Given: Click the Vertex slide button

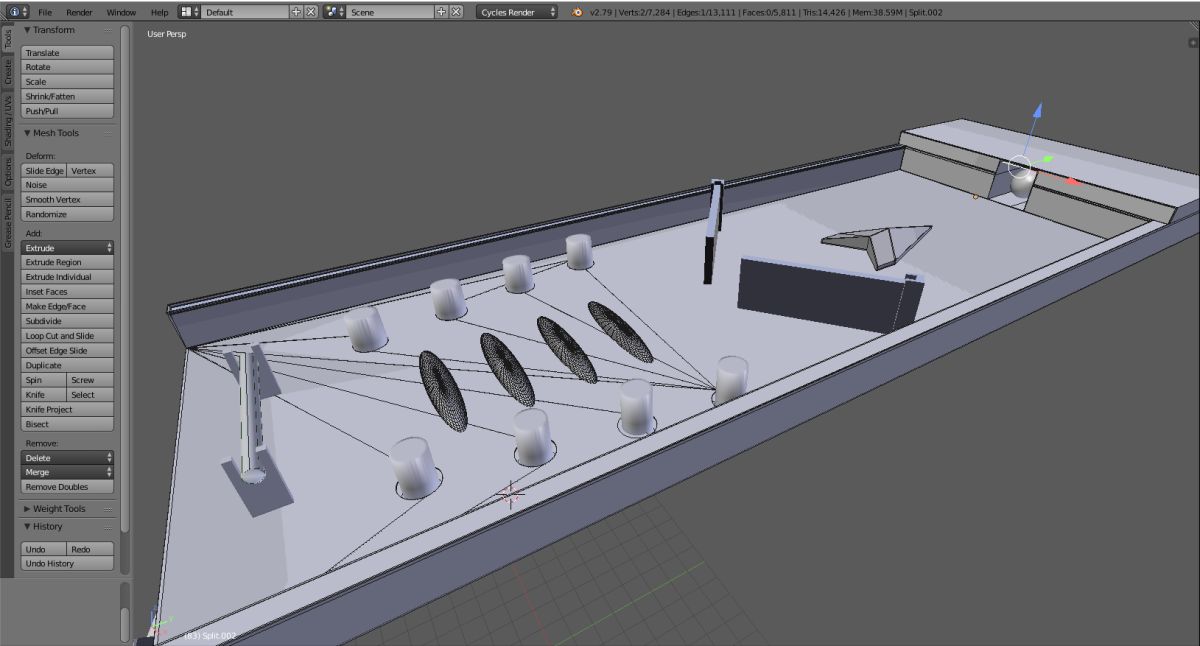Looking at the screenshot, I should tap(91, 171).
